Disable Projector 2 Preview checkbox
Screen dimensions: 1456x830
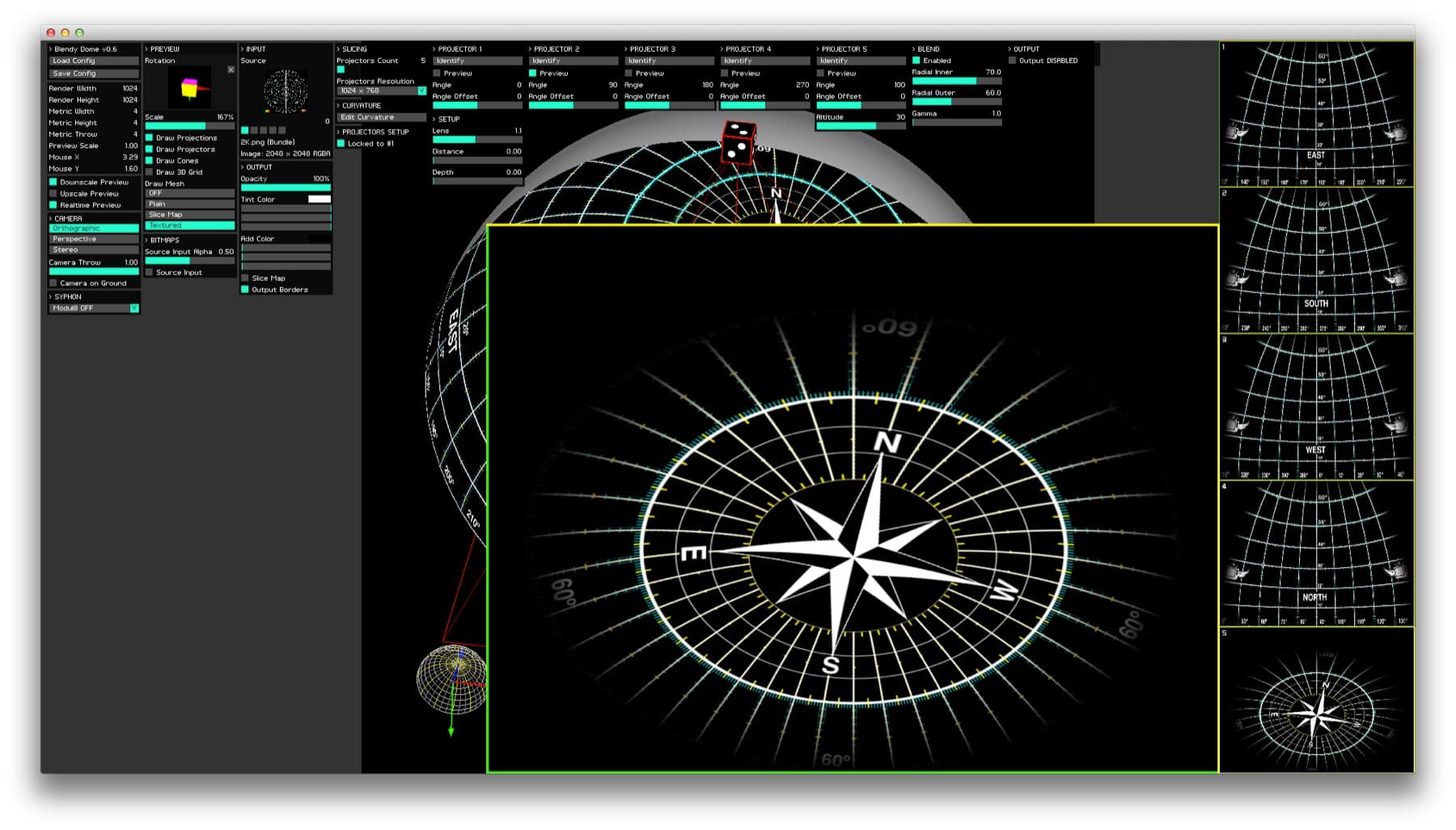pyautogui.click(x=533, y=73)
